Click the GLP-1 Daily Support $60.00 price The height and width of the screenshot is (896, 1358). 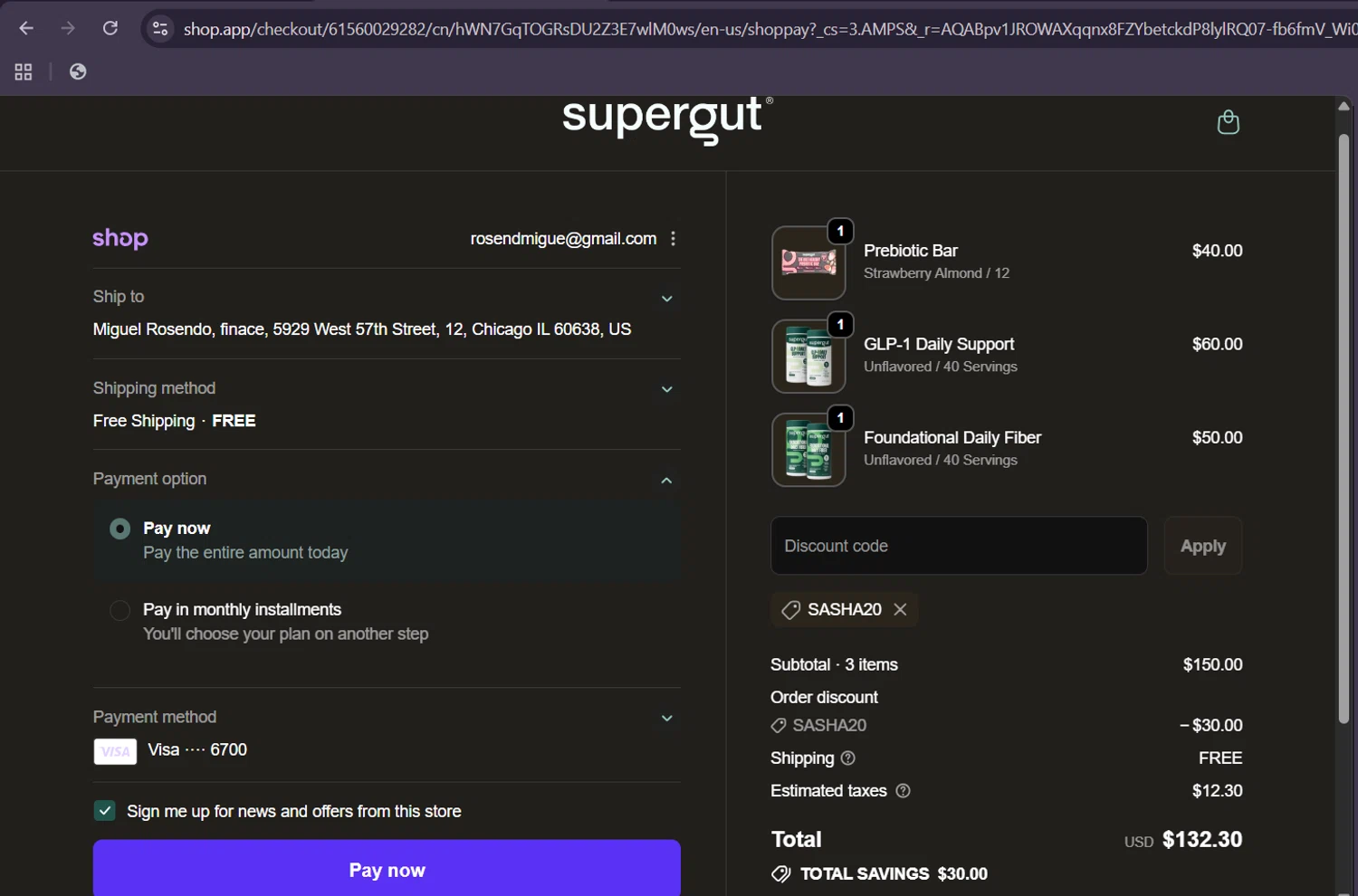(x=1217, y=344)
